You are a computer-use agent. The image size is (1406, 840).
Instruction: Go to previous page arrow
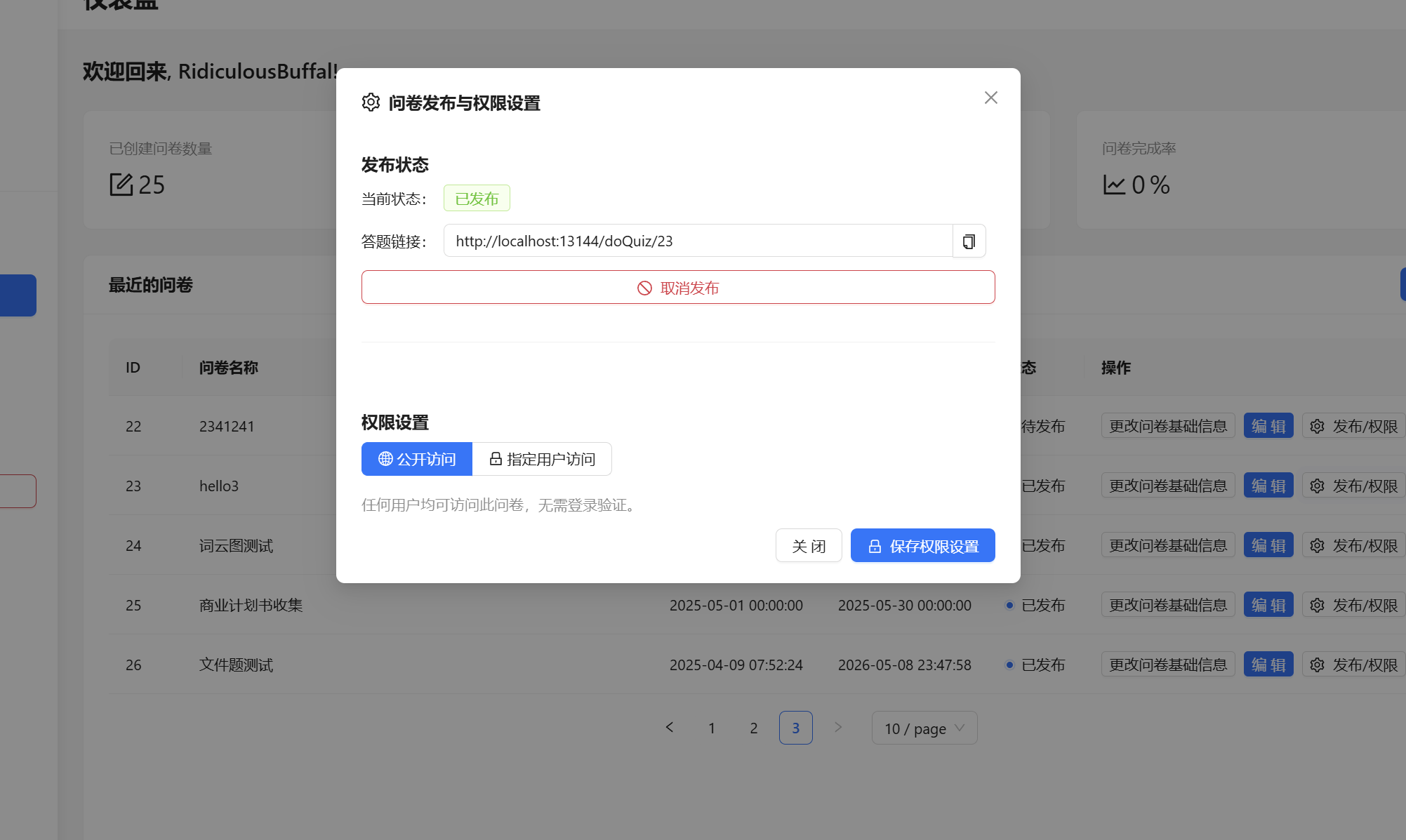point(670,728)
